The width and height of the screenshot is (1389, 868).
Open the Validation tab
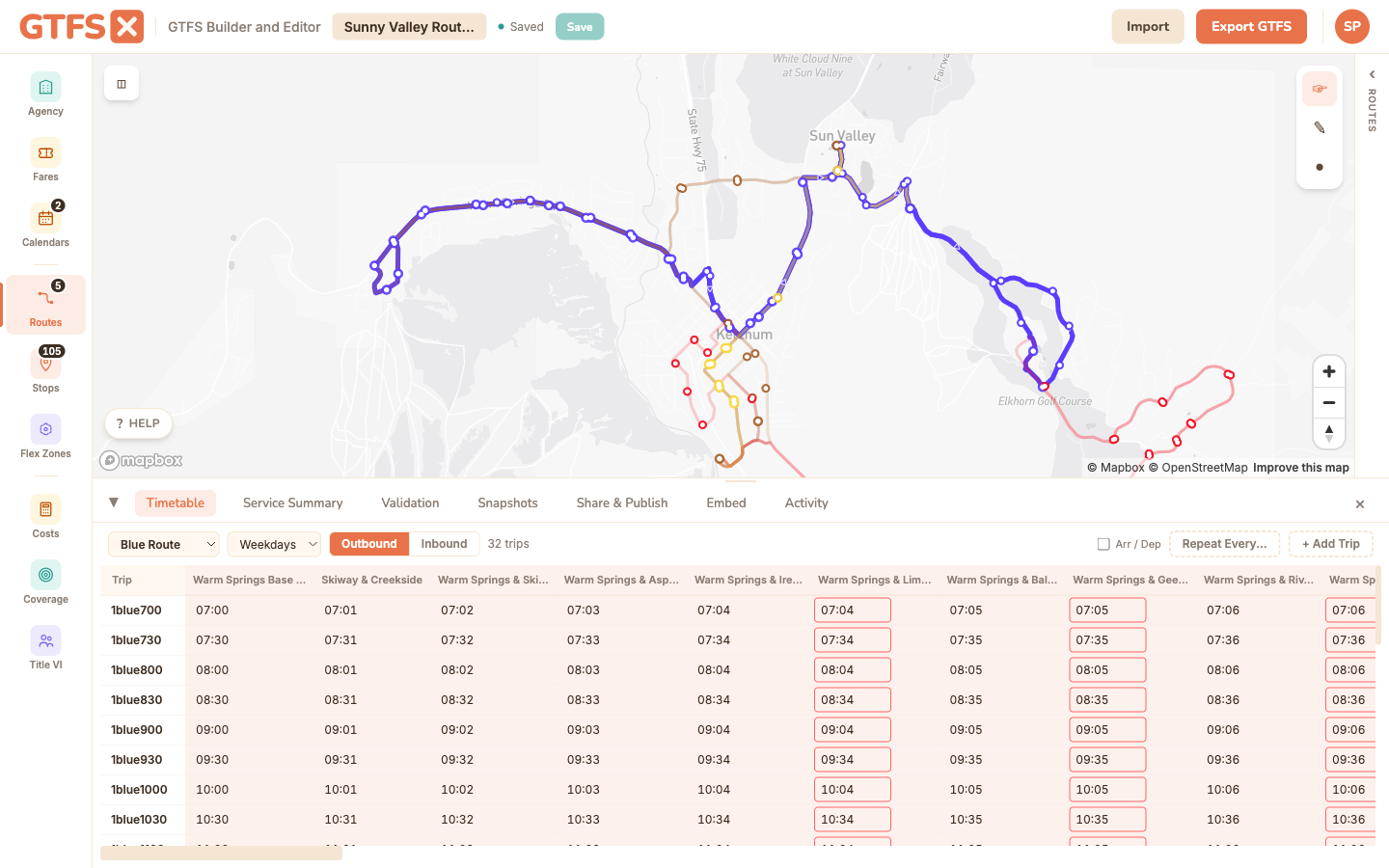pos(410,502)
